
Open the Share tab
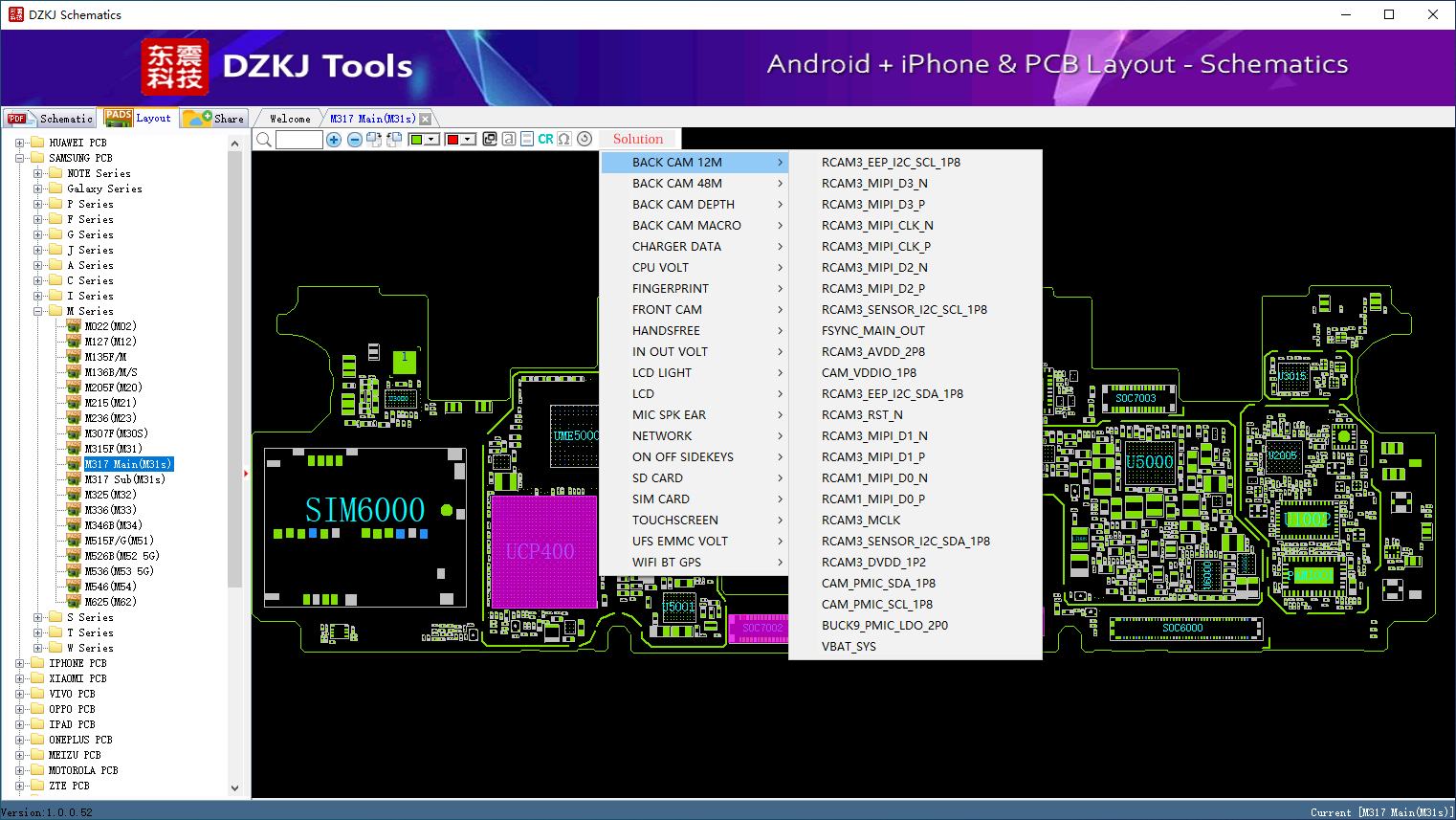tap(214, 119)
